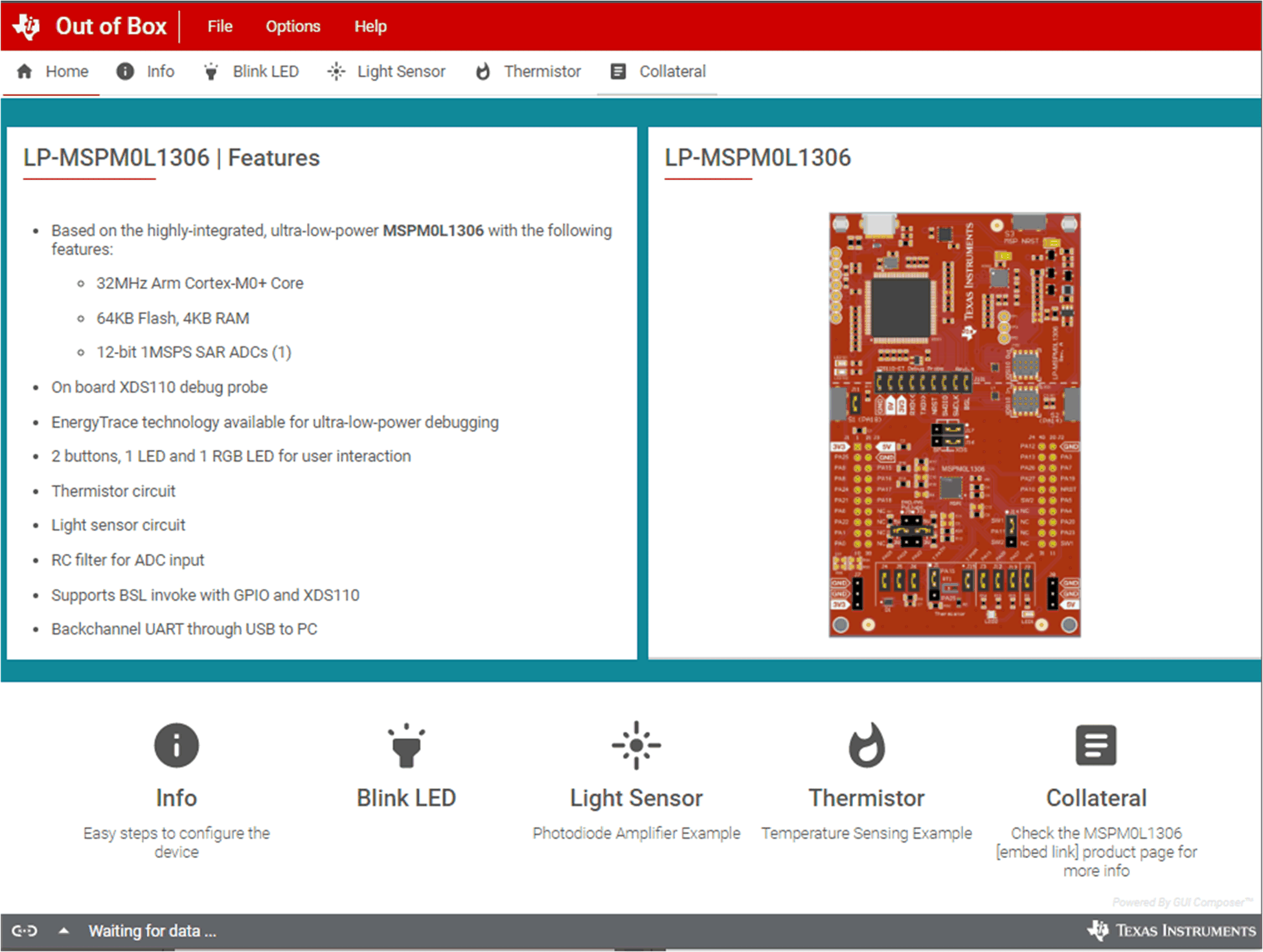Click 'Easy steps to configure the device' text

(176, 843)
